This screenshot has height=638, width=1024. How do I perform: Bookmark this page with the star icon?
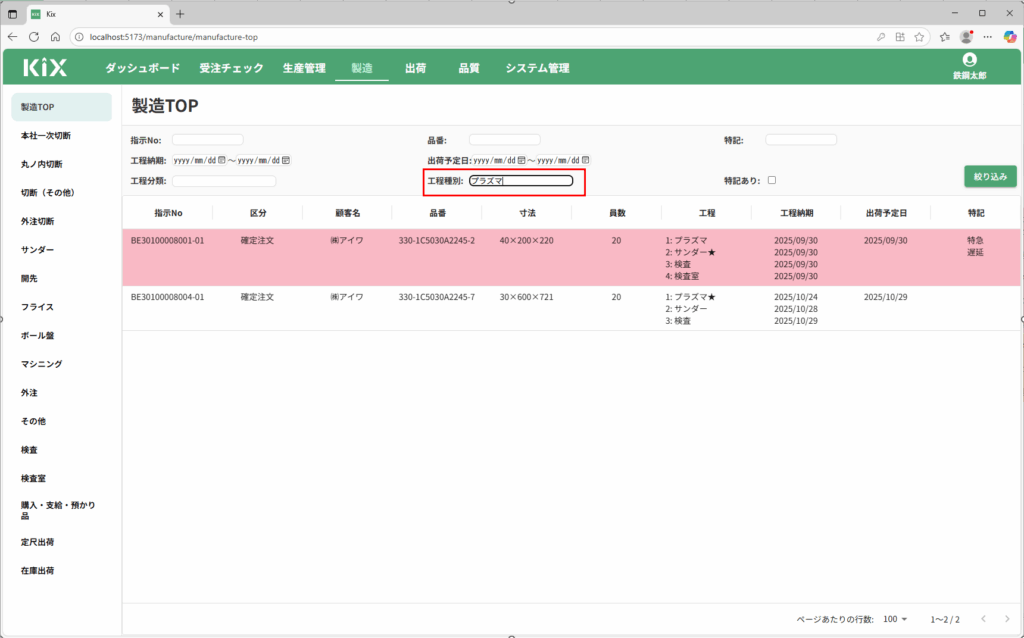coord(945,36)
